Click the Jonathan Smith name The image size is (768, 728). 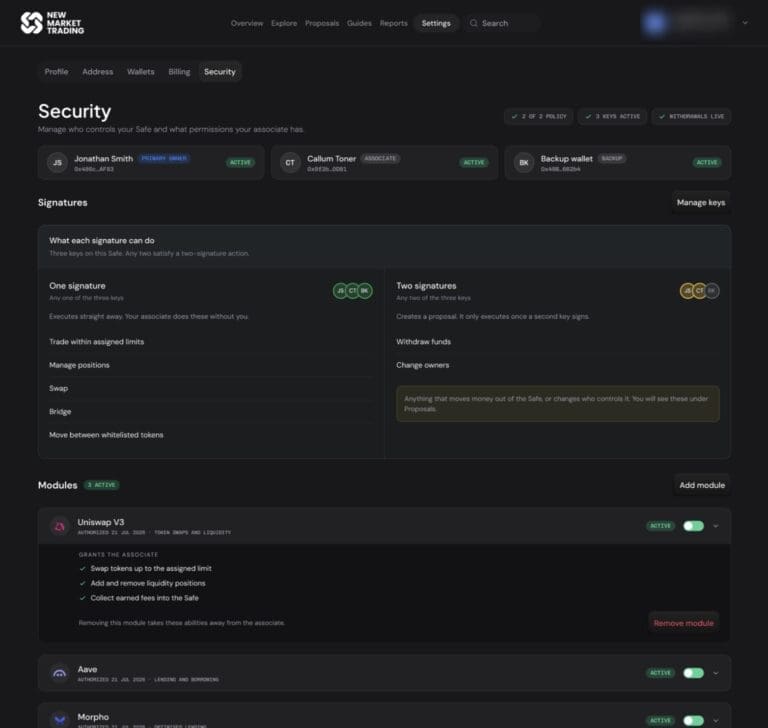point(103,159)
